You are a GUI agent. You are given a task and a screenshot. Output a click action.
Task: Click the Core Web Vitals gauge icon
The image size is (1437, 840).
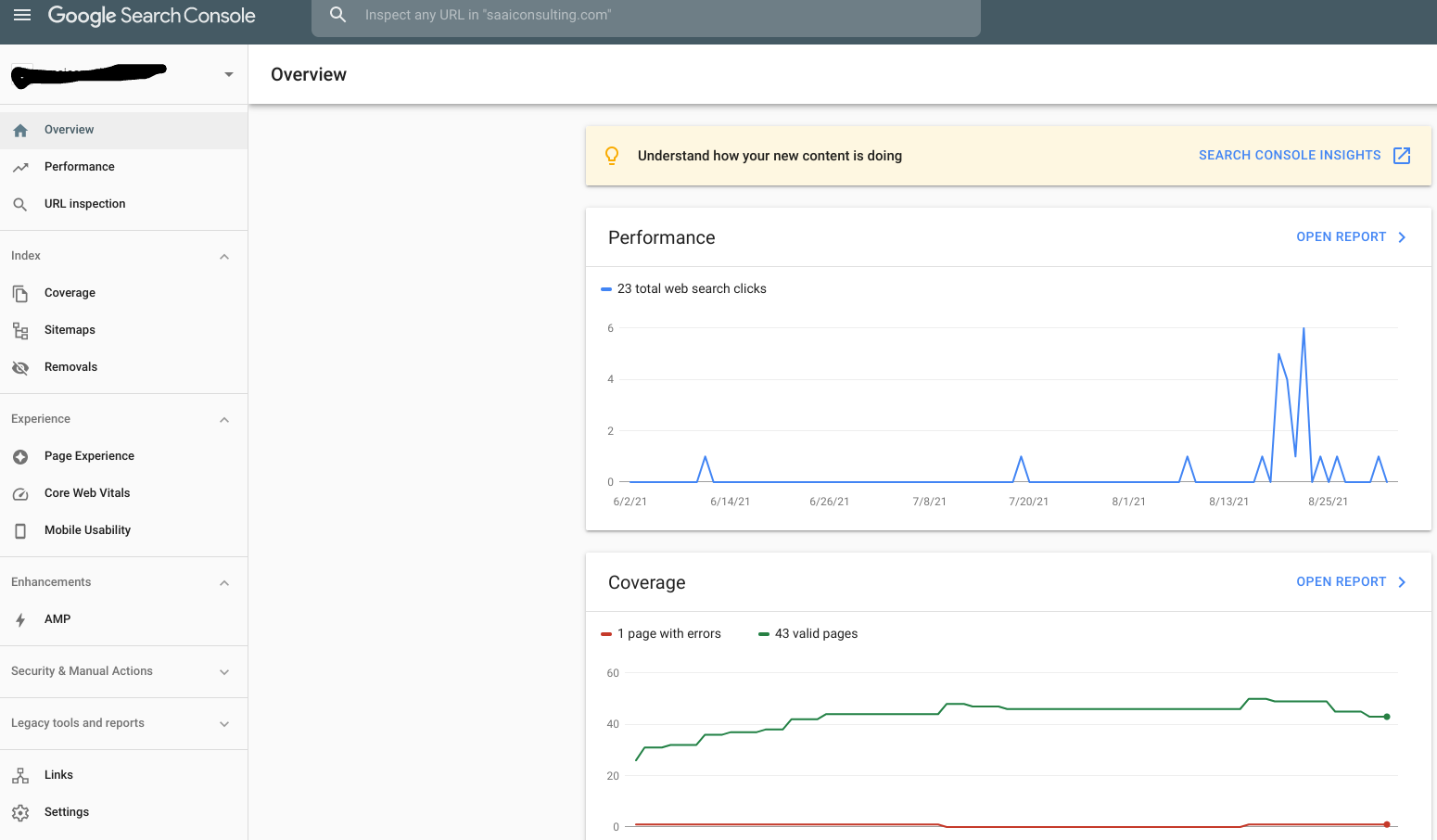click(x=20, y=494)
